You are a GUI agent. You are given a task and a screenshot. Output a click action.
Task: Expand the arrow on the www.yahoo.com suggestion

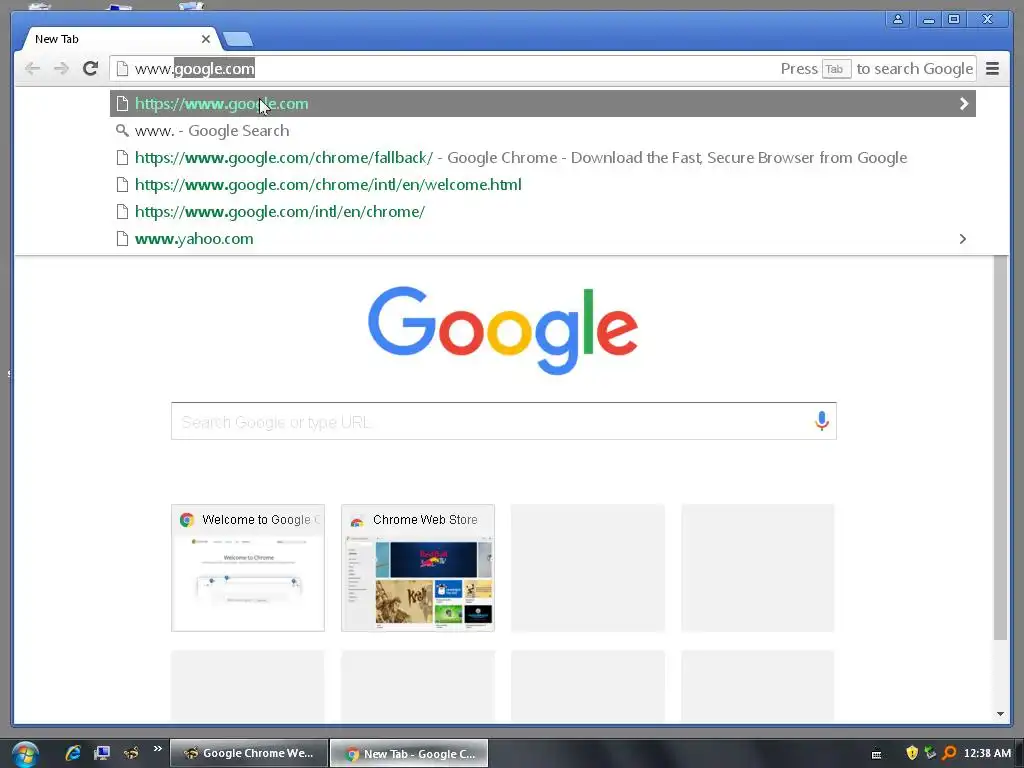pyautogui.click(x=963, y=239)
